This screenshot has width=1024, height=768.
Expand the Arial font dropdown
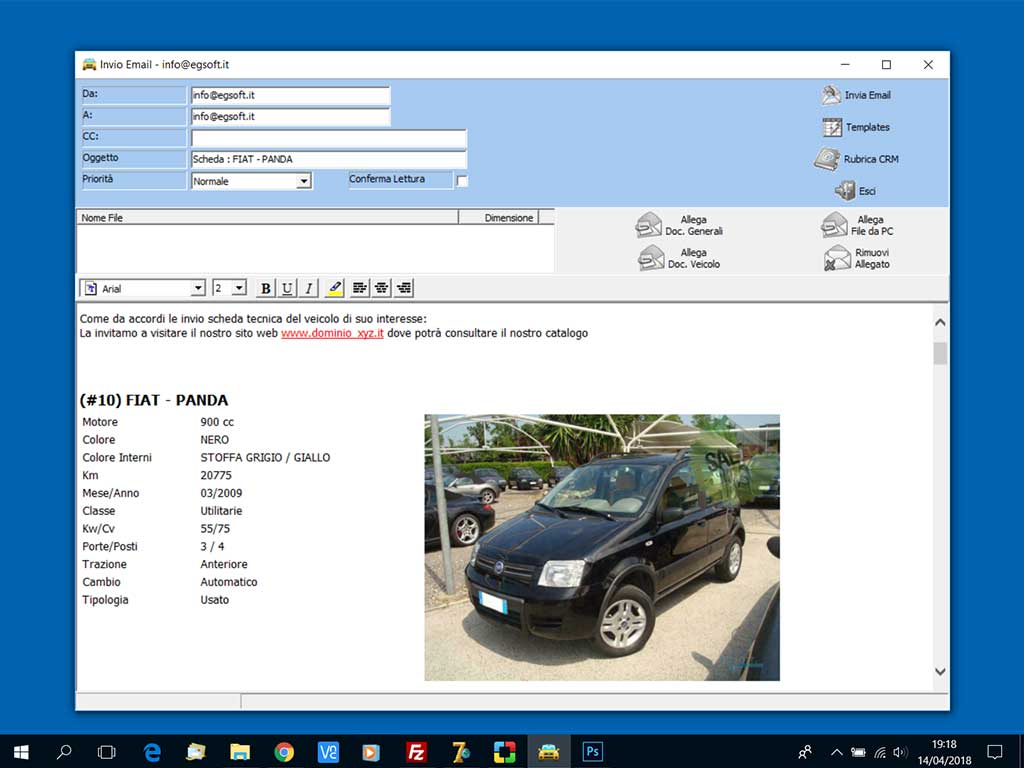click(x=198, y=288)
